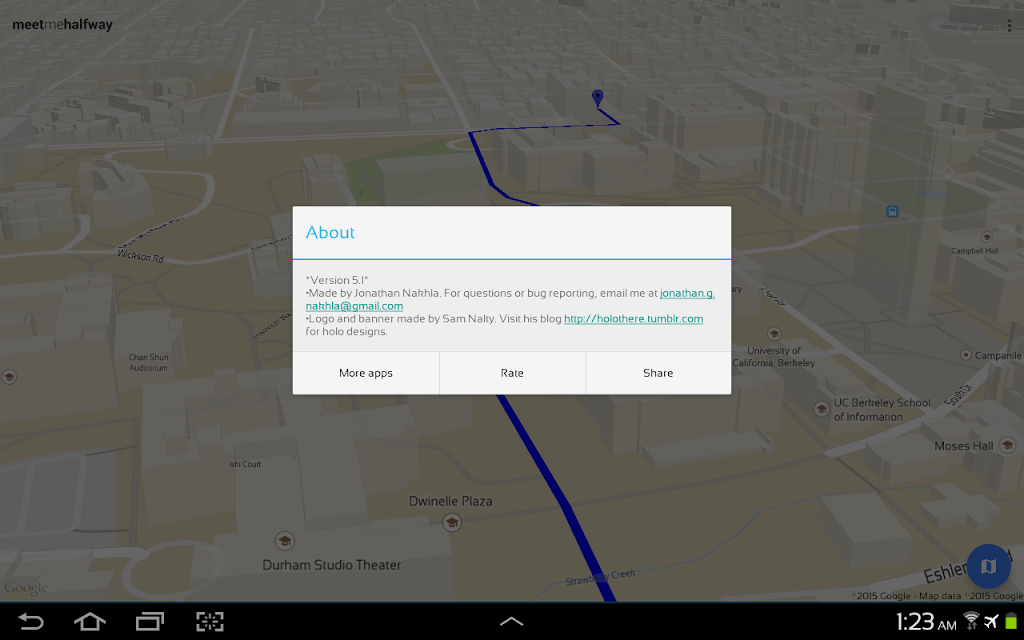
Task: Tap the meetmehalfway app title
Action: pos(63,25)
